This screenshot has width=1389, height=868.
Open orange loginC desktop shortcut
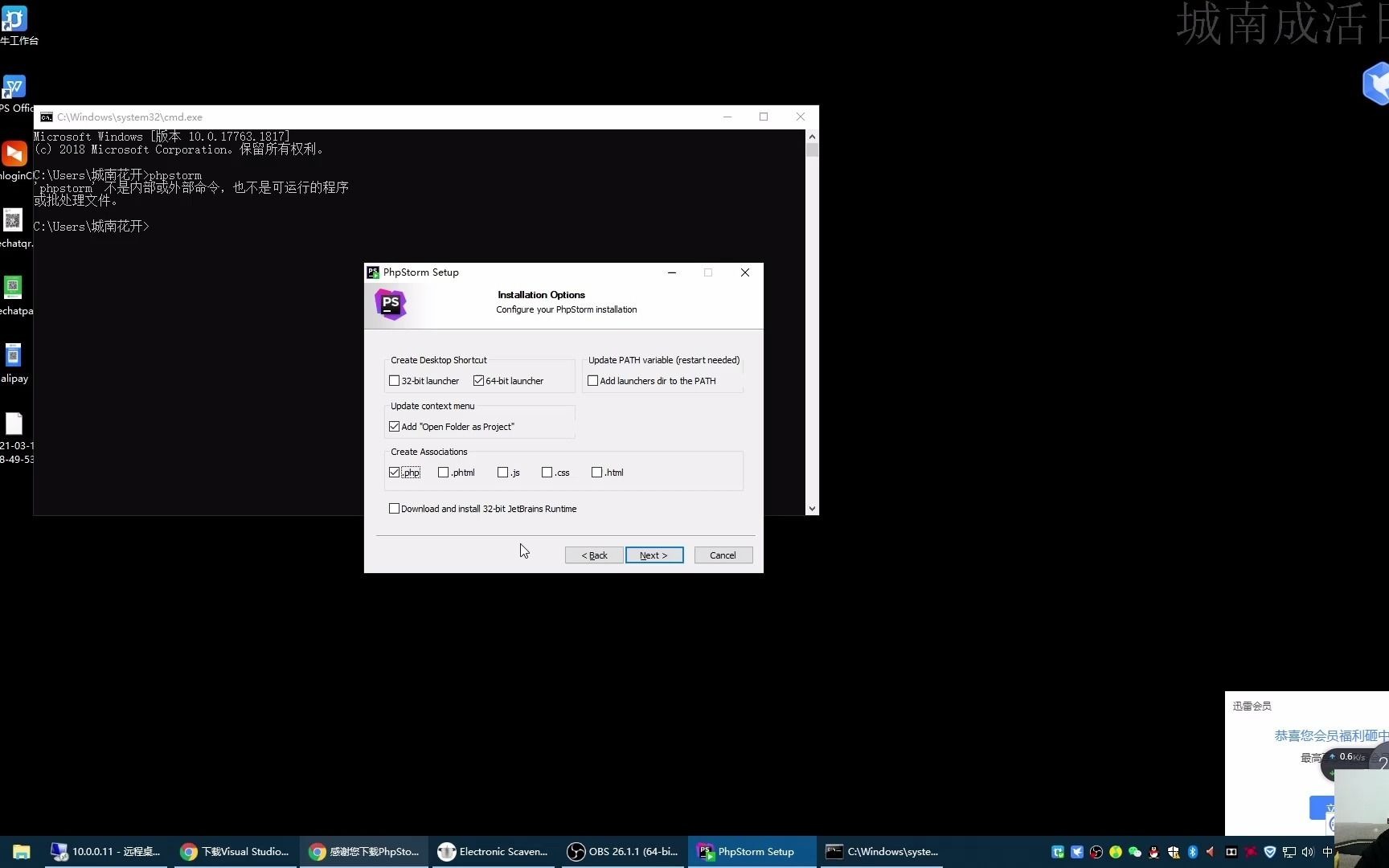14,159
